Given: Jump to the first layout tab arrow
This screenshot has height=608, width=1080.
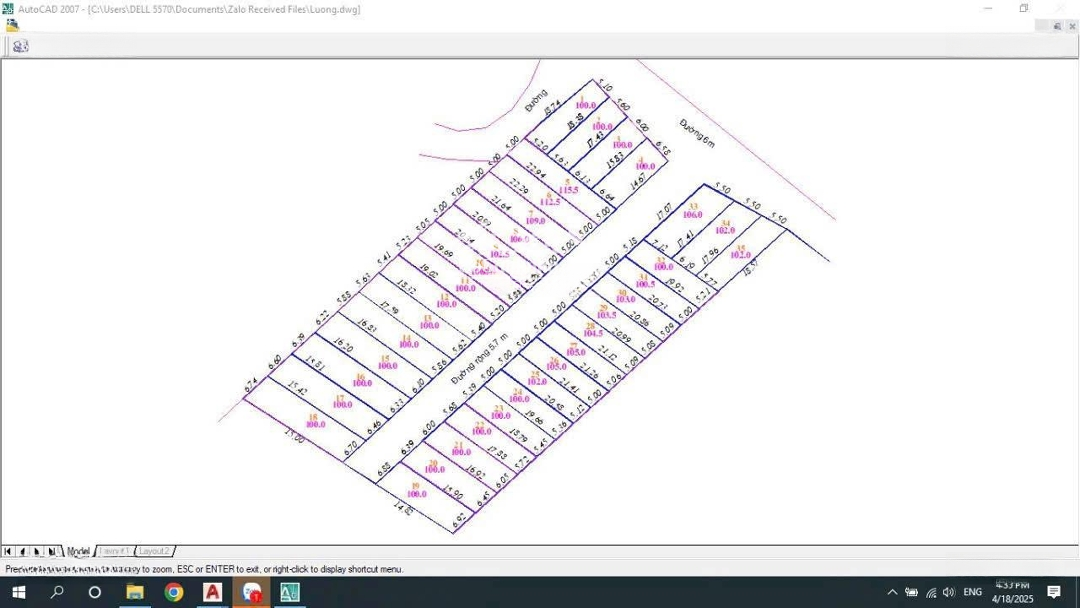Looking at the screenshot, I should (8, 551).
